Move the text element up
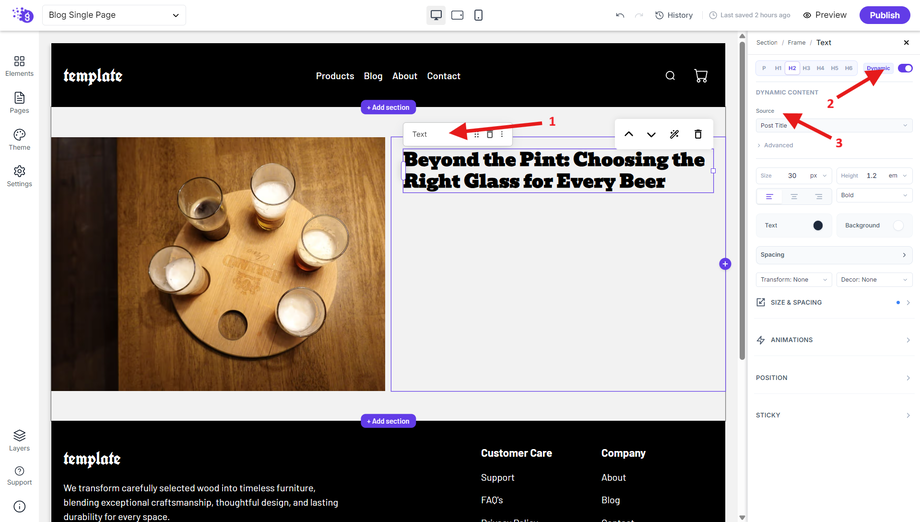The image size is (920, 522). tap(628, 134)
